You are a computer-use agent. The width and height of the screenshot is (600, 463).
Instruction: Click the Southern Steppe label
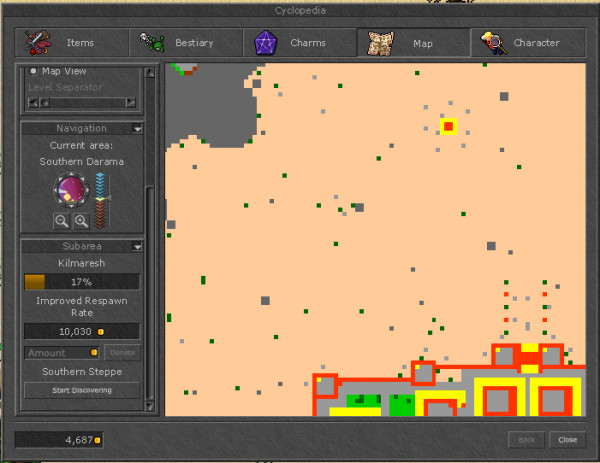tap(82, 372)
